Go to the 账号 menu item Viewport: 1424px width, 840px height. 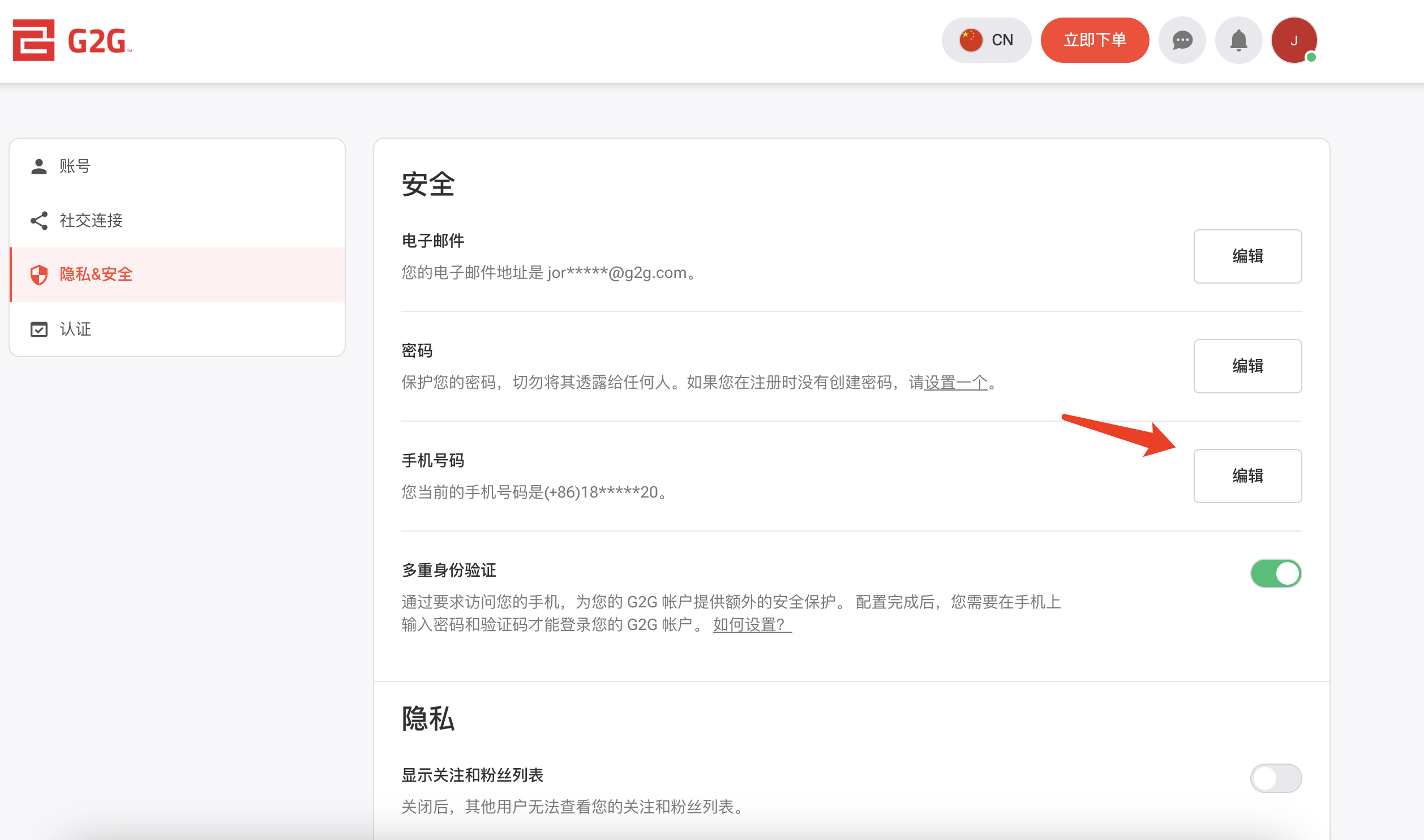point(75,166)
